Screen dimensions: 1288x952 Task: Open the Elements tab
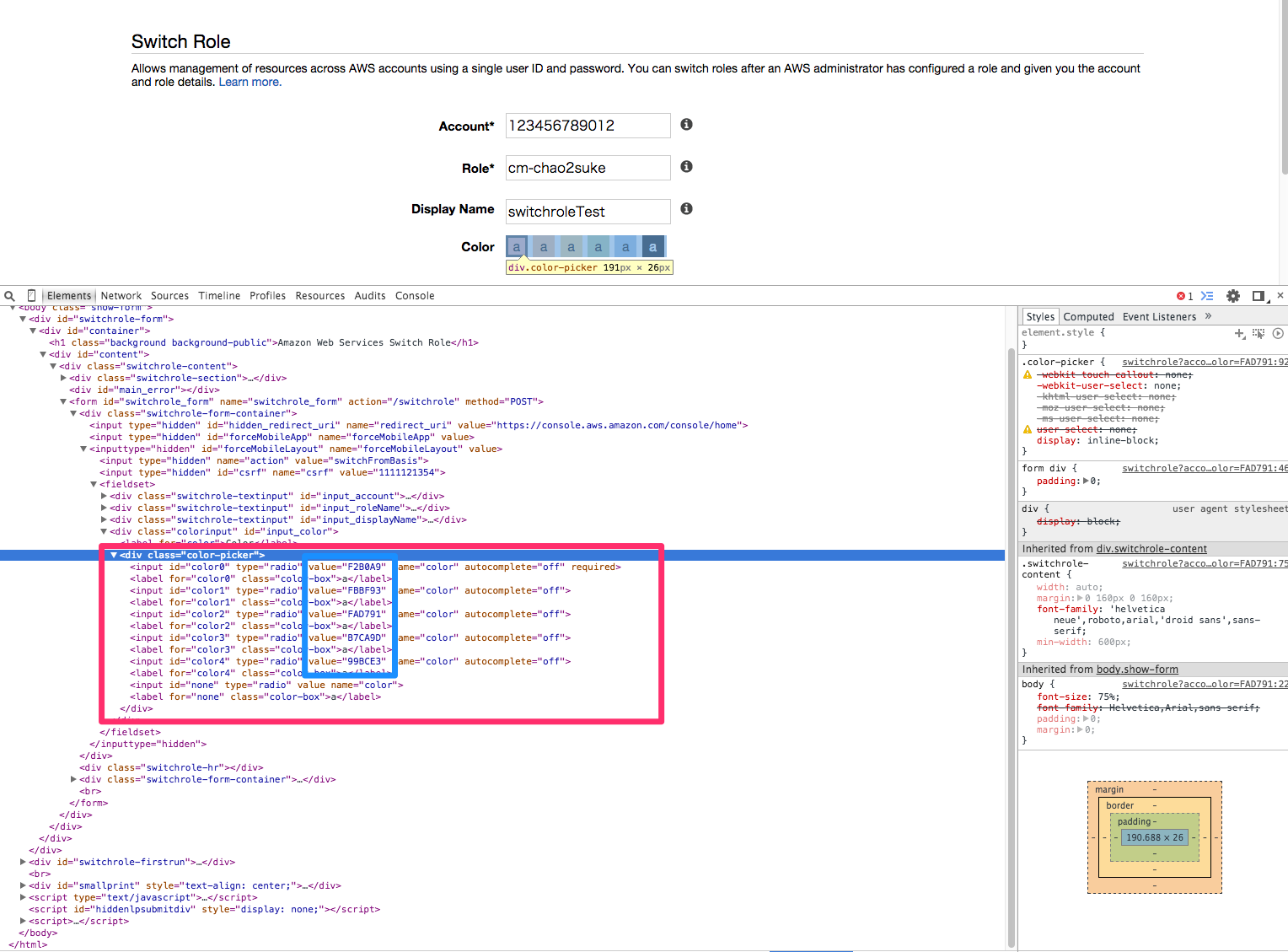69,296
